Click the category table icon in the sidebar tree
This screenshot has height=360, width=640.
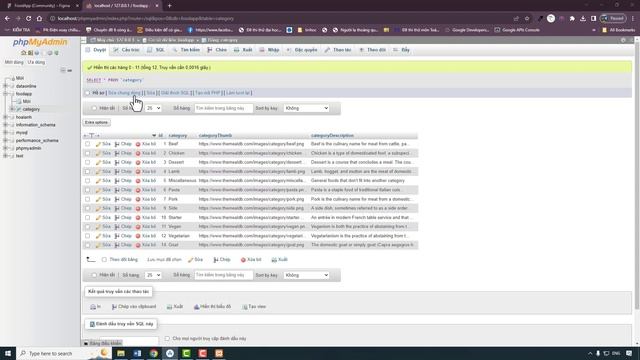(x=19, y=109)
